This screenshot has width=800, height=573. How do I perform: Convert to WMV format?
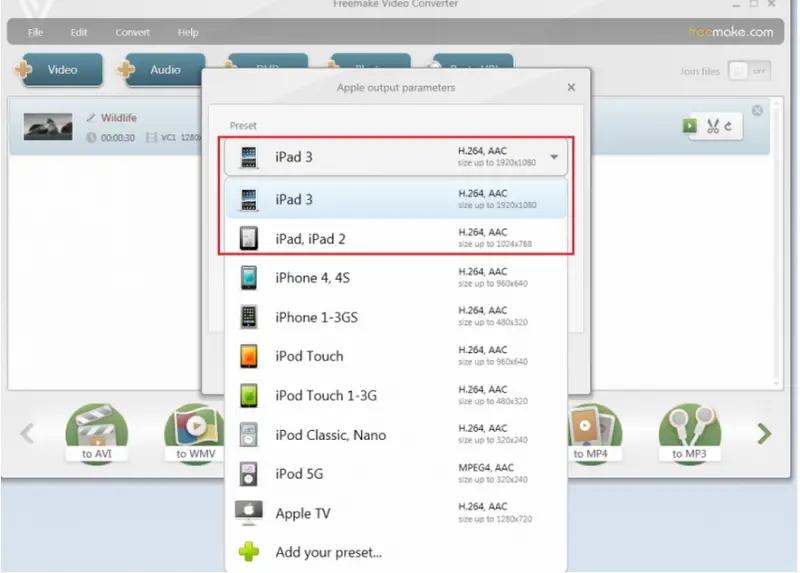[195, 434]
